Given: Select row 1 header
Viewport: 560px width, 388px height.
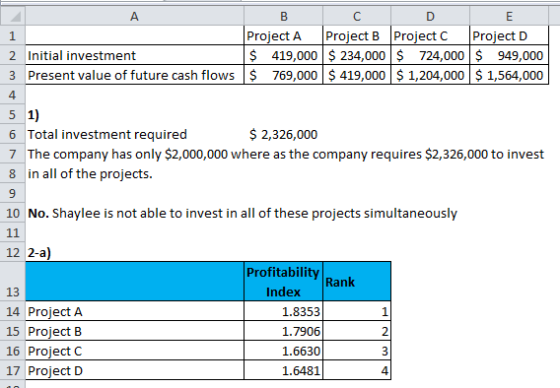Looking at the screenshot, I should (13, 35).
